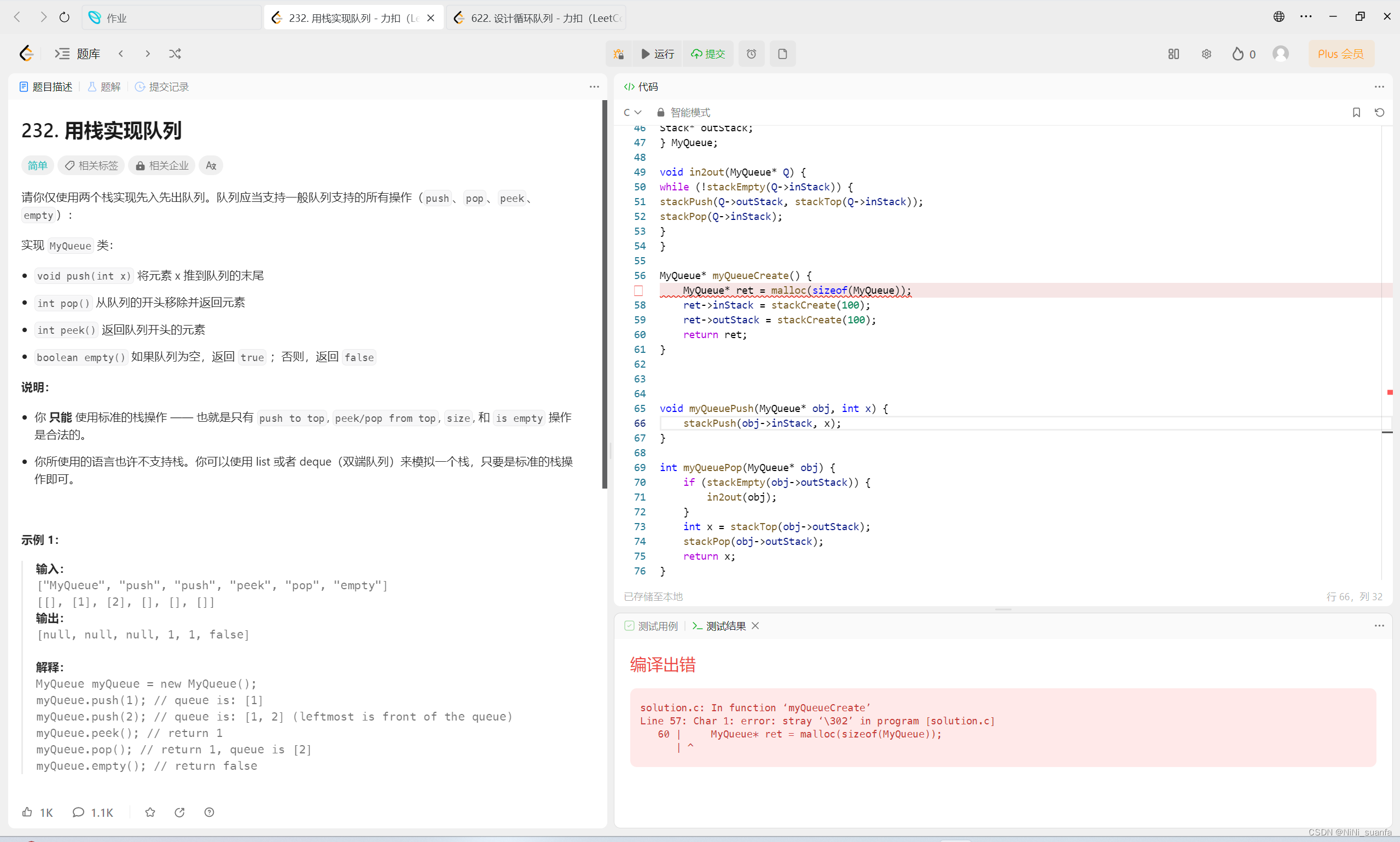This screenshot has width=1400, height=842.
Task: Click the timer/clock icon in toolbar
Action: pos(752,53)
